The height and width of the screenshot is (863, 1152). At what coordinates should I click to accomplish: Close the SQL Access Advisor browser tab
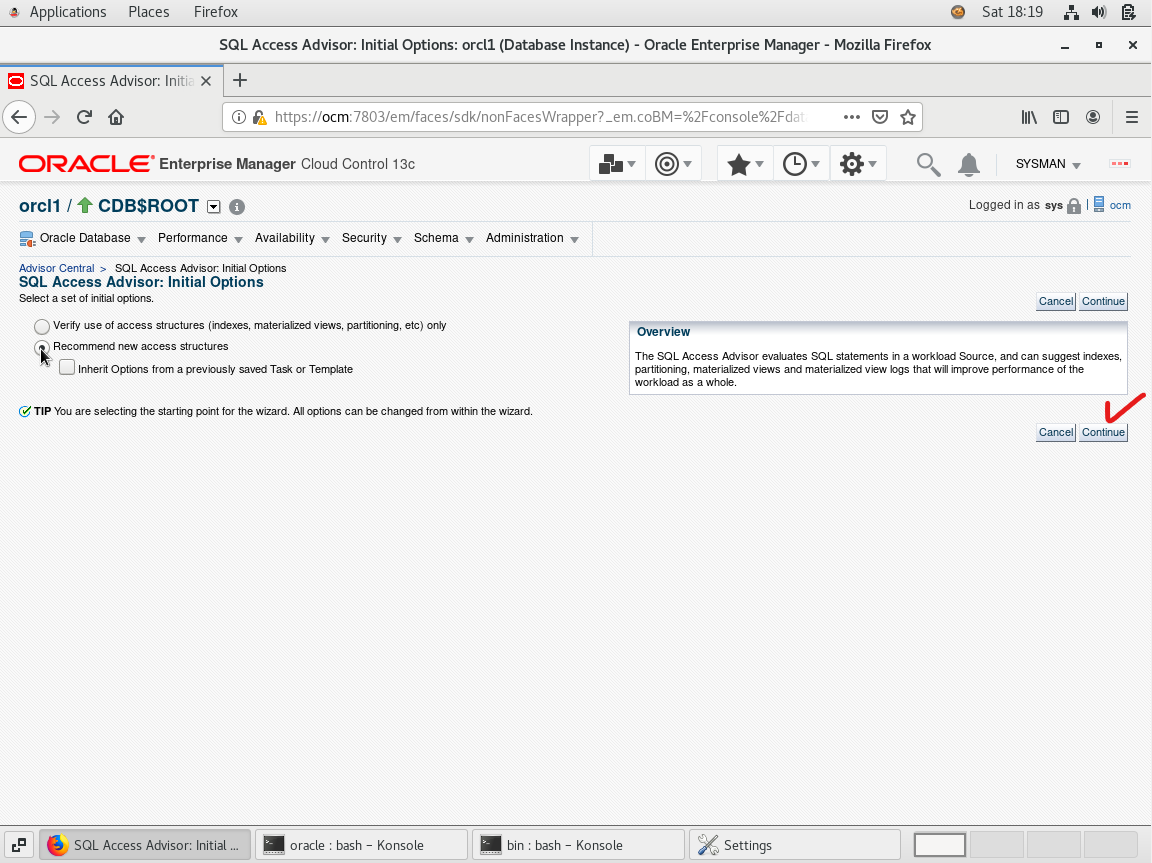pyautogui.click(x=206, y=81)
